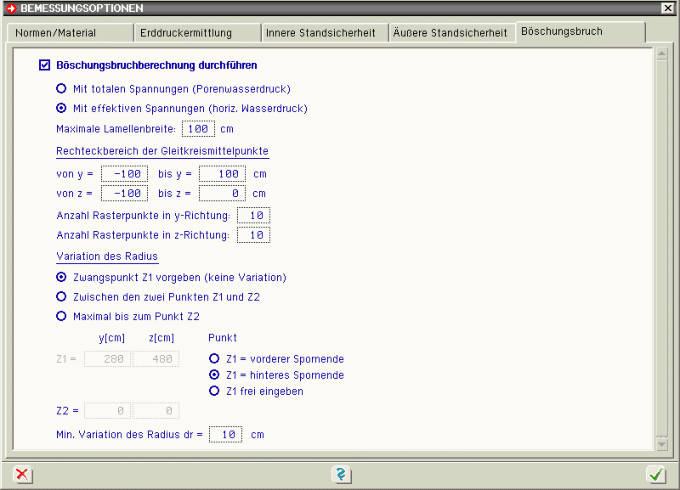Select Mit totalen Spannungen option
Image resolution: width=680 pixels, height=490 pixels.
(x=62, y=89)
